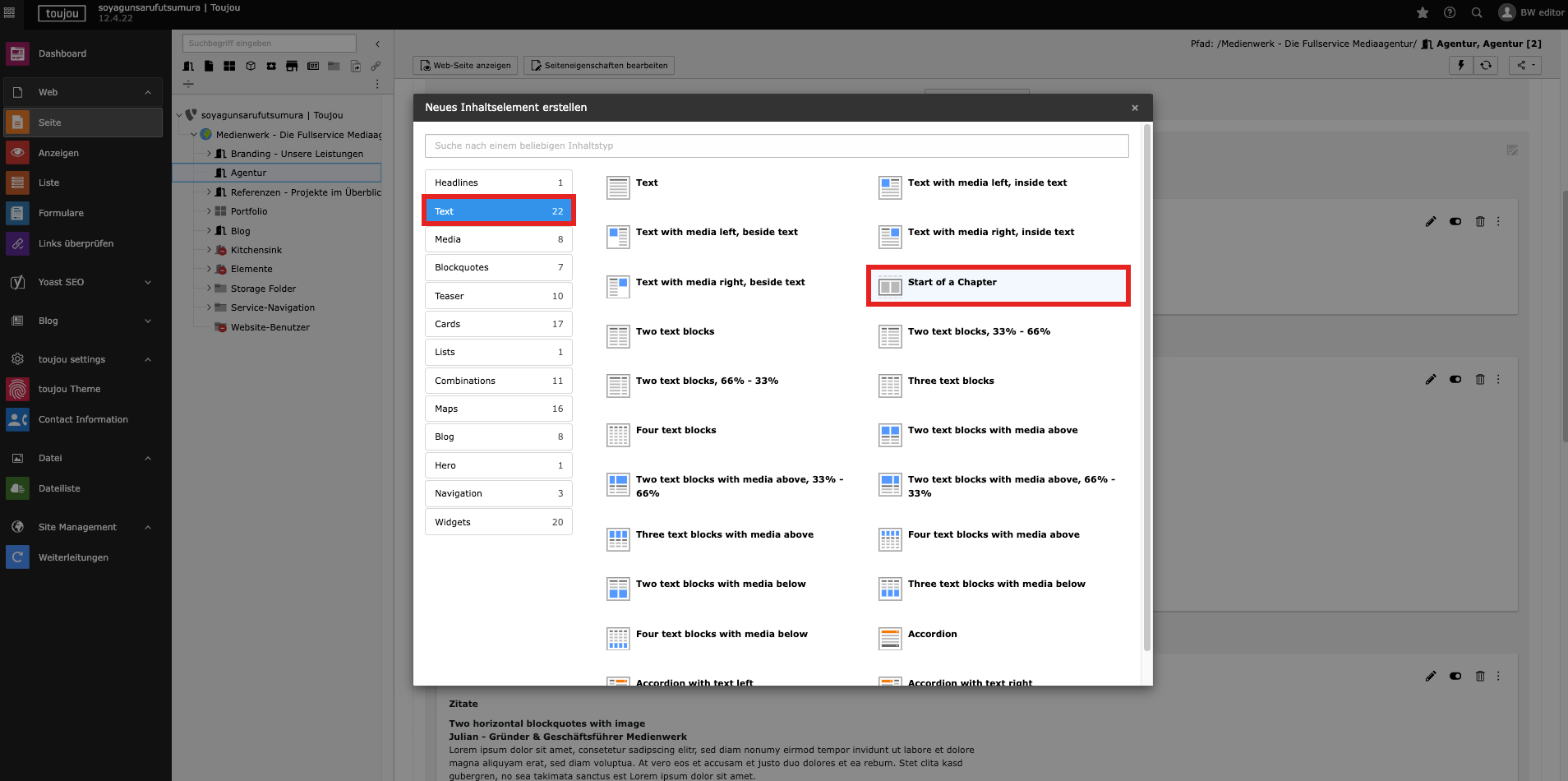Open the share dropdown in the docheader
The width and height of the screenshot is (1568, 781).
pyautogui.click(x=1525, y=65)
